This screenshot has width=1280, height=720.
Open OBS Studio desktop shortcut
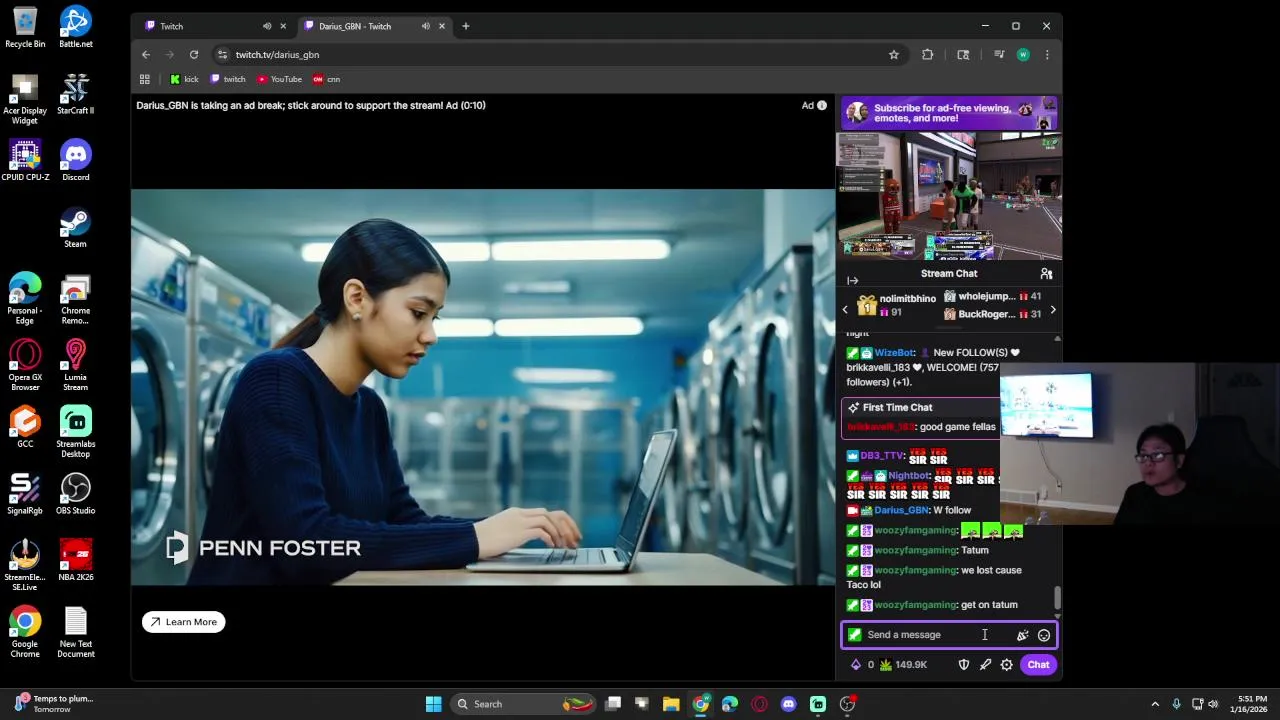point(75,494)
